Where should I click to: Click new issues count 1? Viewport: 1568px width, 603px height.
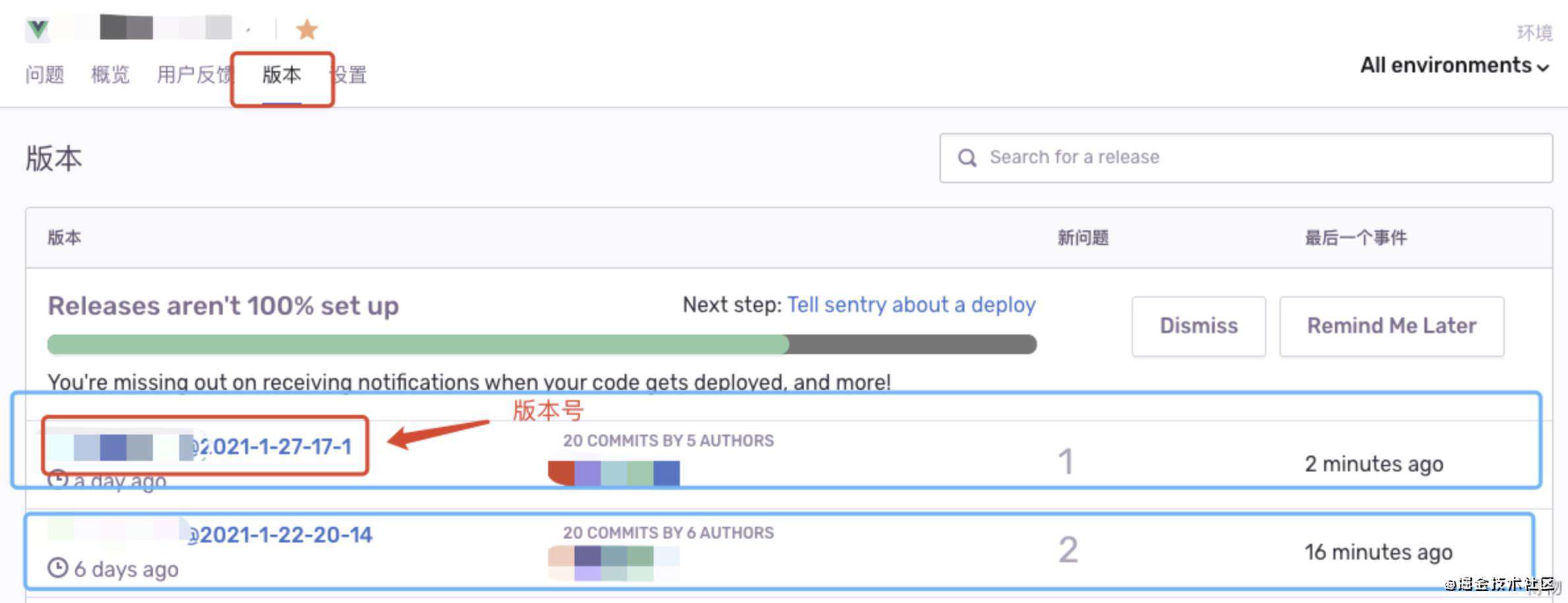coord(1066,461)
